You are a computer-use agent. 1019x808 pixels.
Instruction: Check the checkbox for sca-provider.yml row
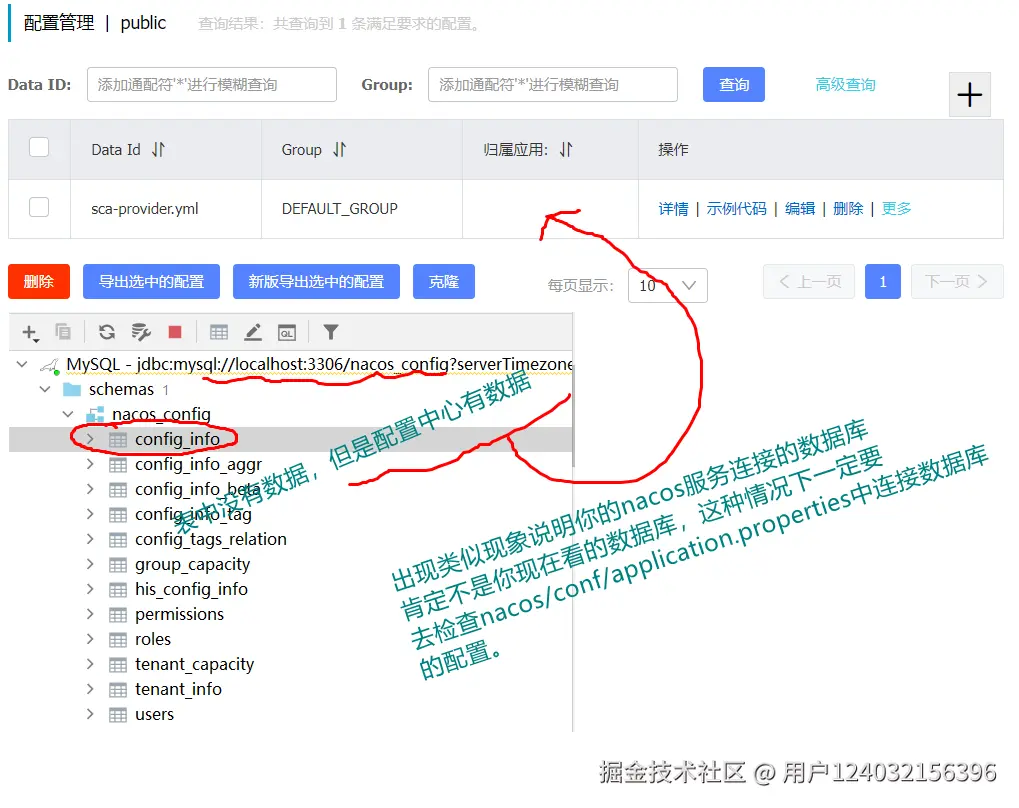pyautogui.click(x=39, y=208)
